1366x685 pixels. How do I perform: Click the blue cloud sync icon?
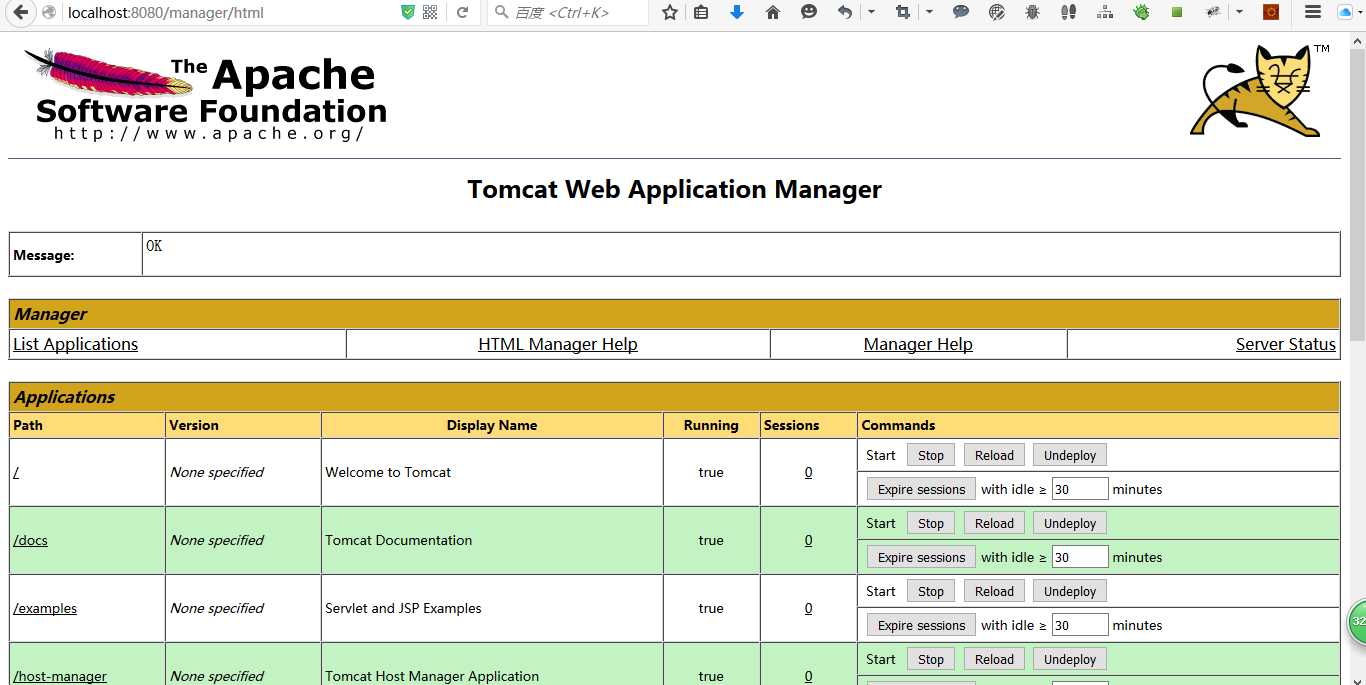1345,12
